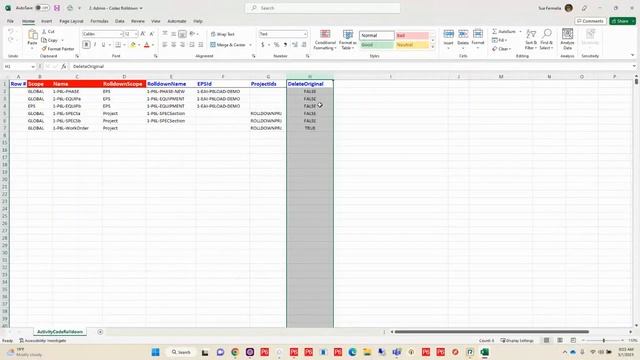Click the Top Align icon
Image resolution: width=640 pixels, height=360 pixels.
click(x=164, y=34)
